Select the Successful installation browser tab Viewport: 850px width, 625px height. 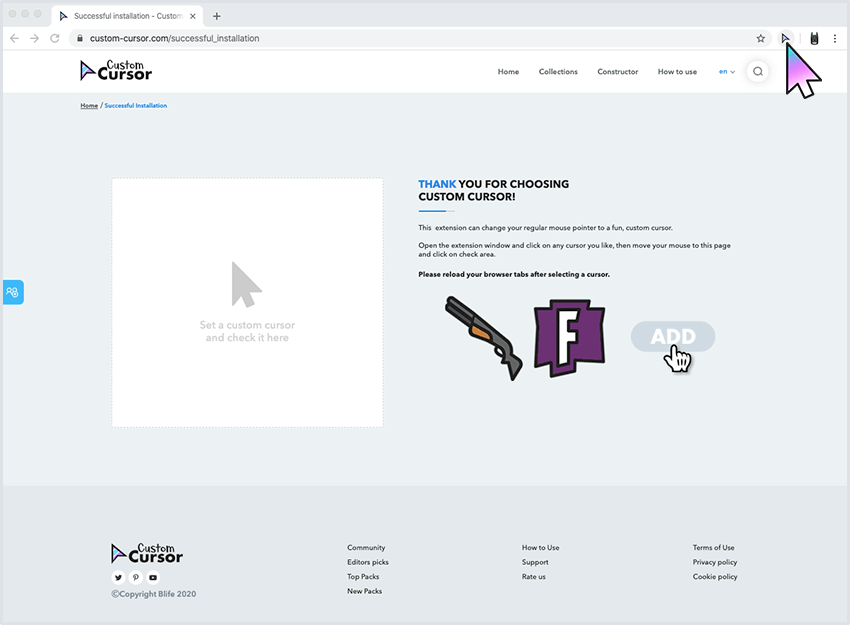[127, 16]
